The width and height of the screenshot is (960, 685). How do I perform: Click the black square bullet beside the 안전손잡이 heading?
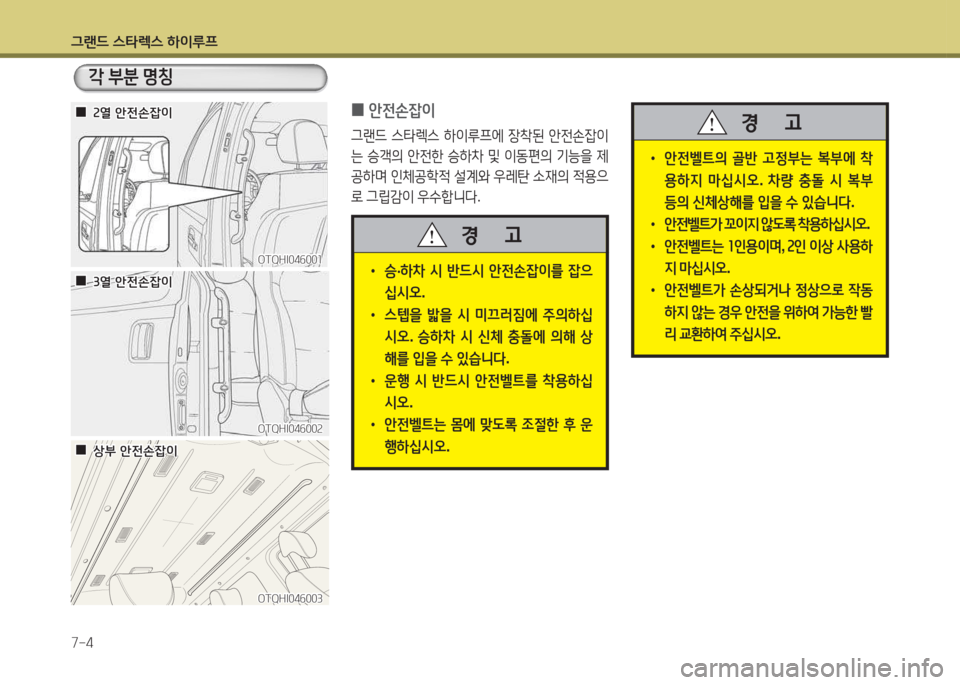(x=358, y=110)
